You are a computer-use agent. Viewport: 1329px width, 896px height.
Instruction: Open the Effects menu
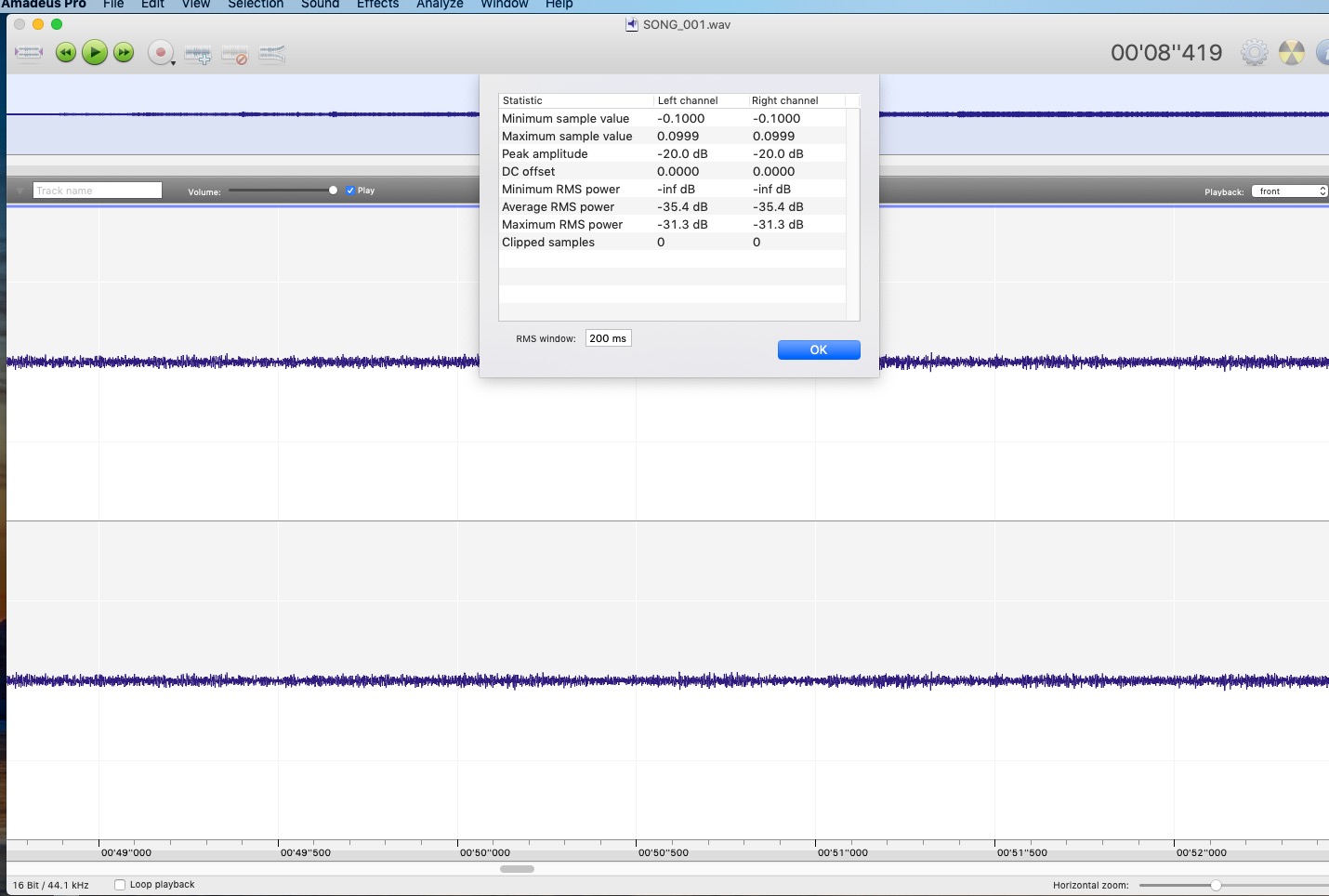[377, 5]
